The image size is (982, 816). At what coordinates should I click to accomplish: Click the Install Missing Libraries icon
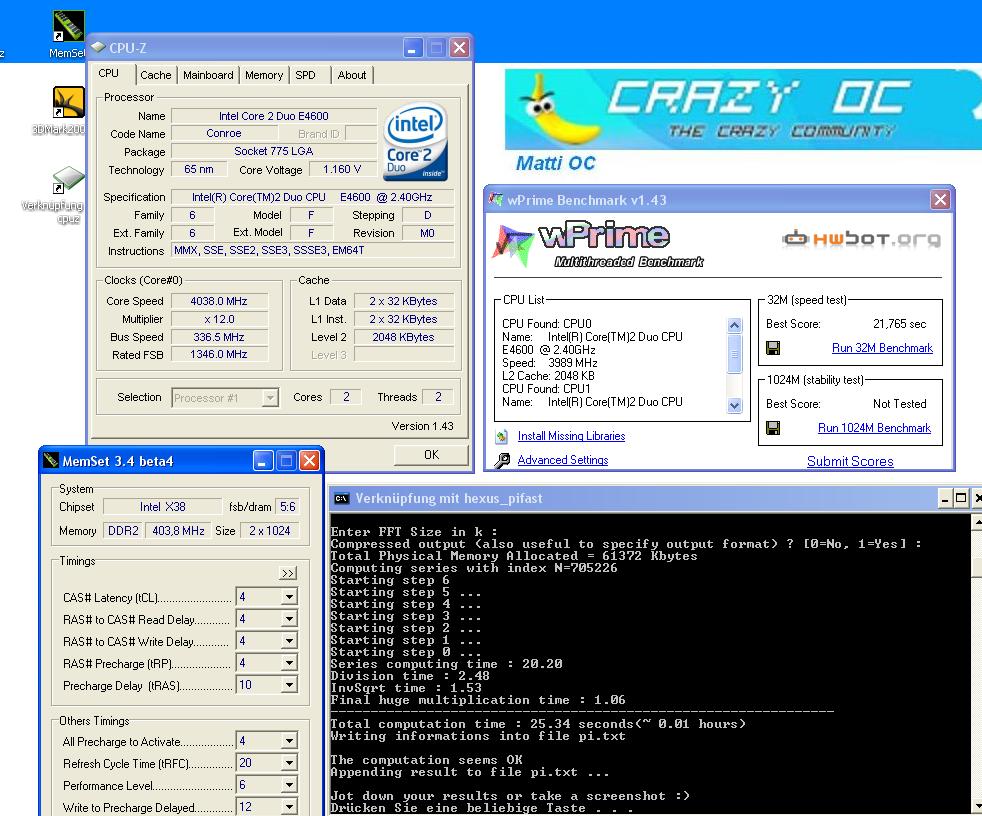502,436
